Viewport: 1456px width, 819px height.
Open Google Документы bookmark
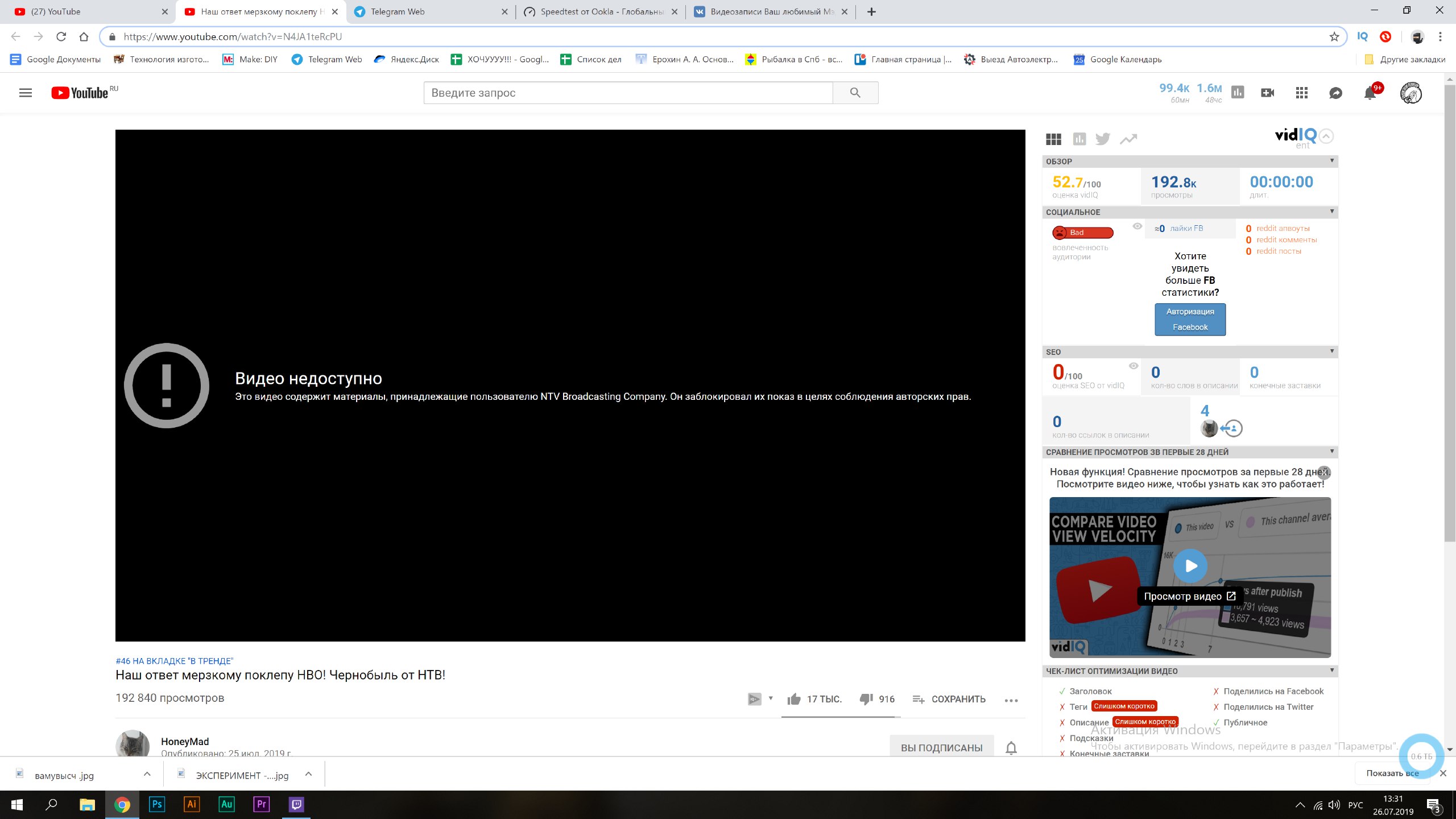pyautogui.click(x=55, y=59)
